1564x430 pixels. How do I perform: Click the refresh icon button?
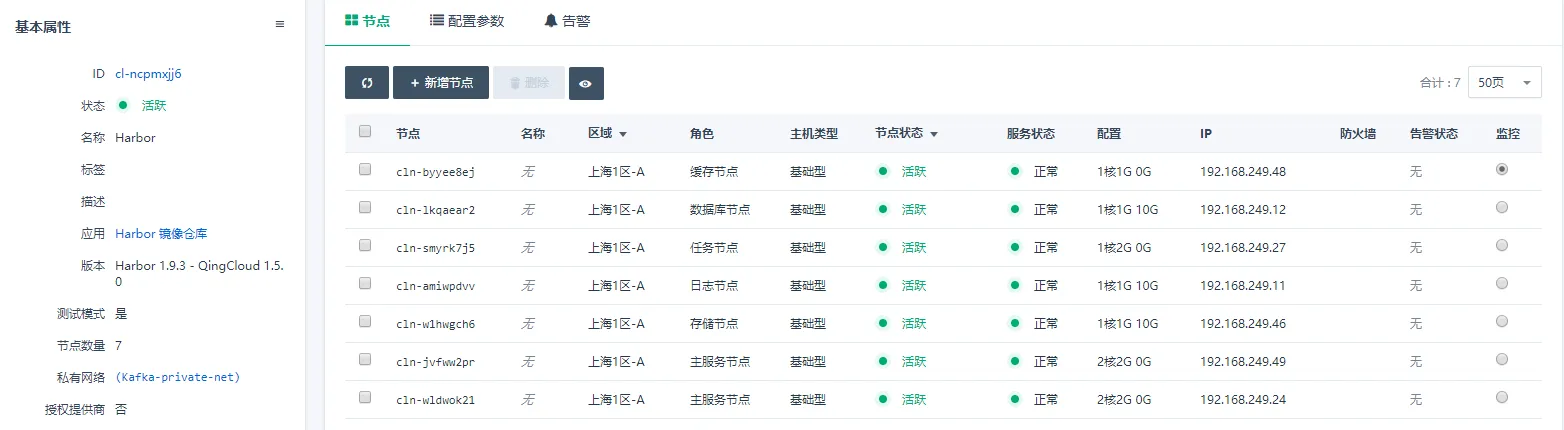pyautogui.click(x=367, y=83)
